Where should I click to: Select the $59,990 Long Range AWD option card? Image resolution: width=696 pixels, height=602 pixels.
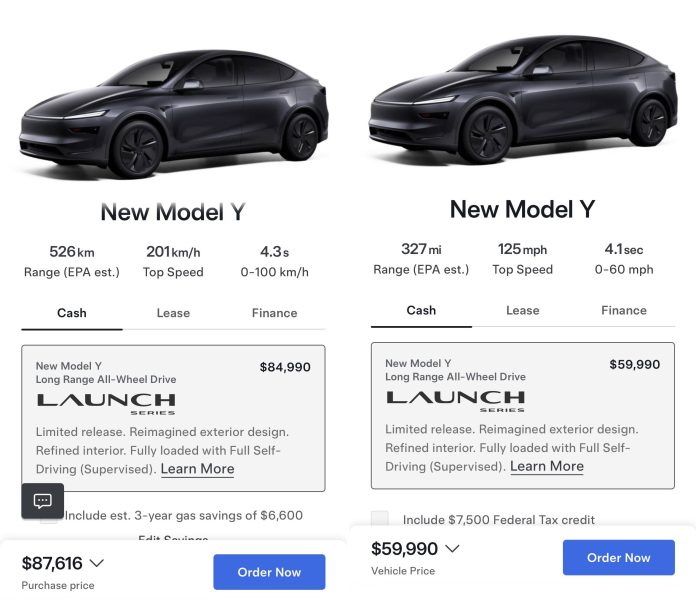coord(523,416)
